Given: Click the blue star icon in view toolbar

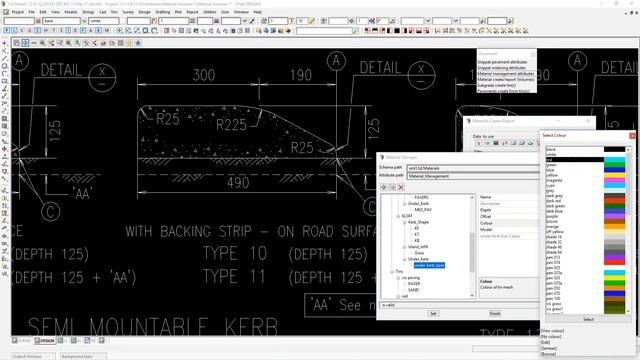Looking at the screenshot, I should (x=138, y=43).
